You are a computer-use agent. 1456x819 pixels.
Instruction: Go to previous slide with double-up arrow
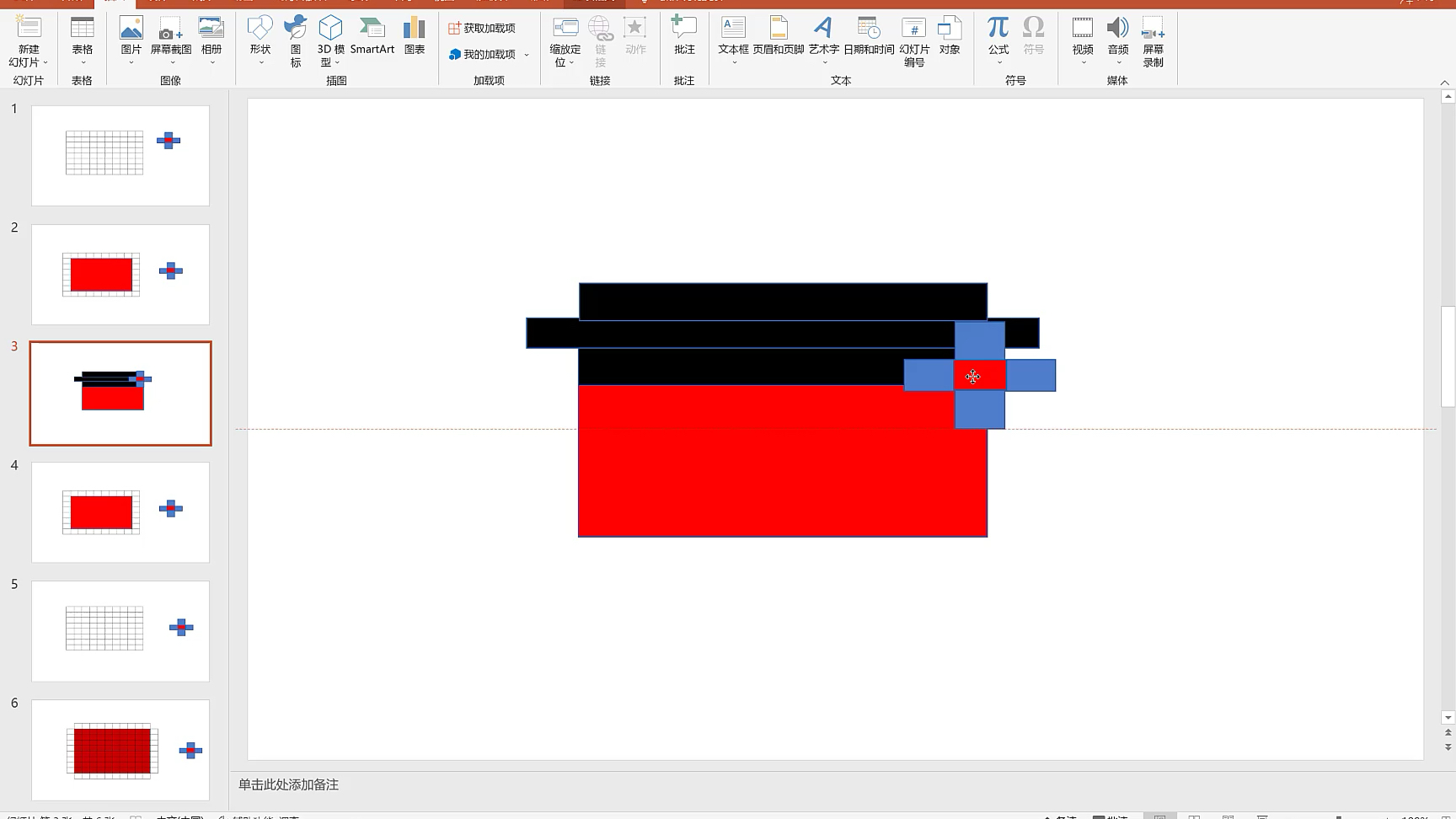click(x=1448, y=733)
